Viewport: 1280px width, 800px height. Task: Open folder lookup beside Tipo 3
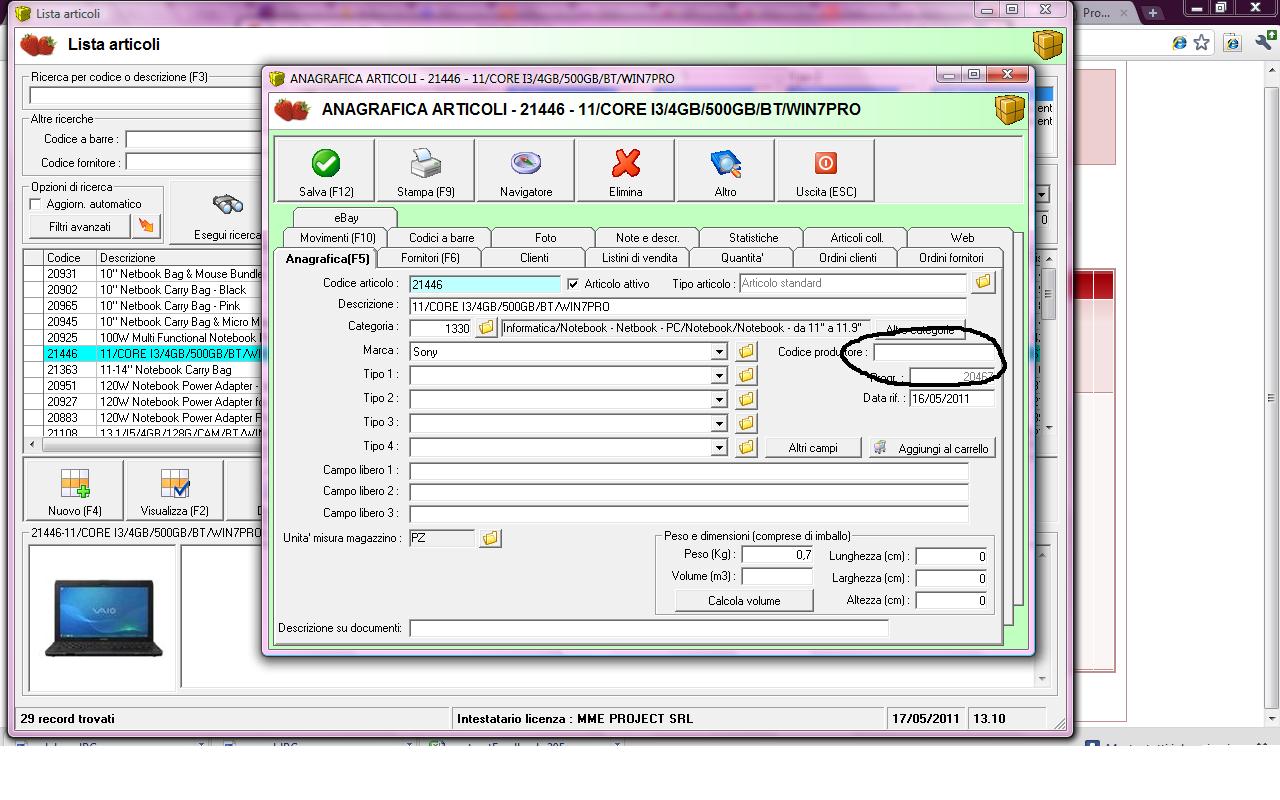(746, 423)
